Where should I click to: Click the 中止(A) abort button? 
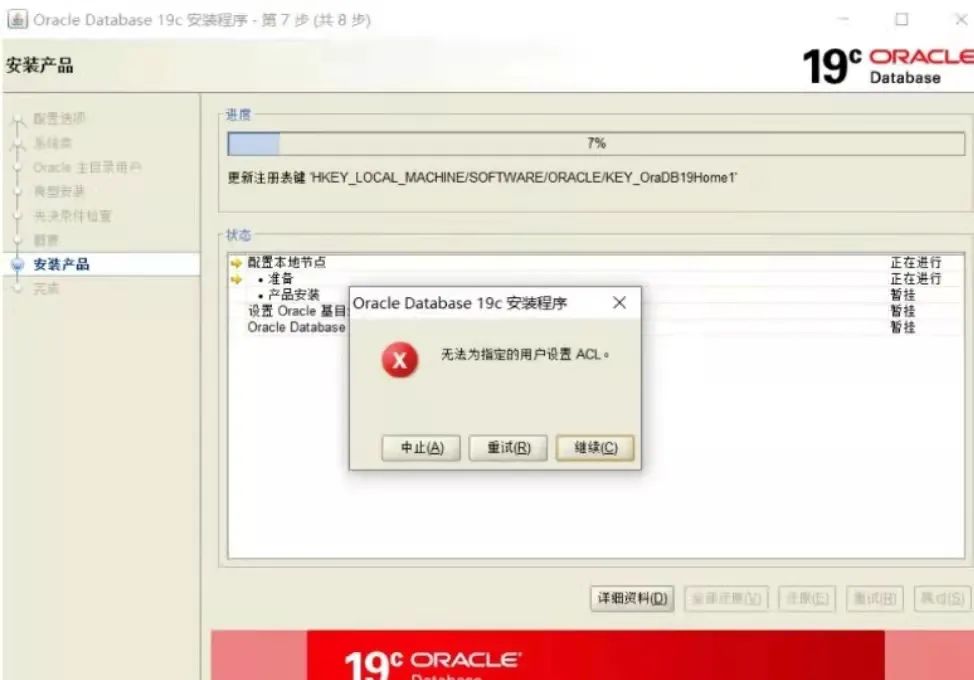[x=421, y=448]
